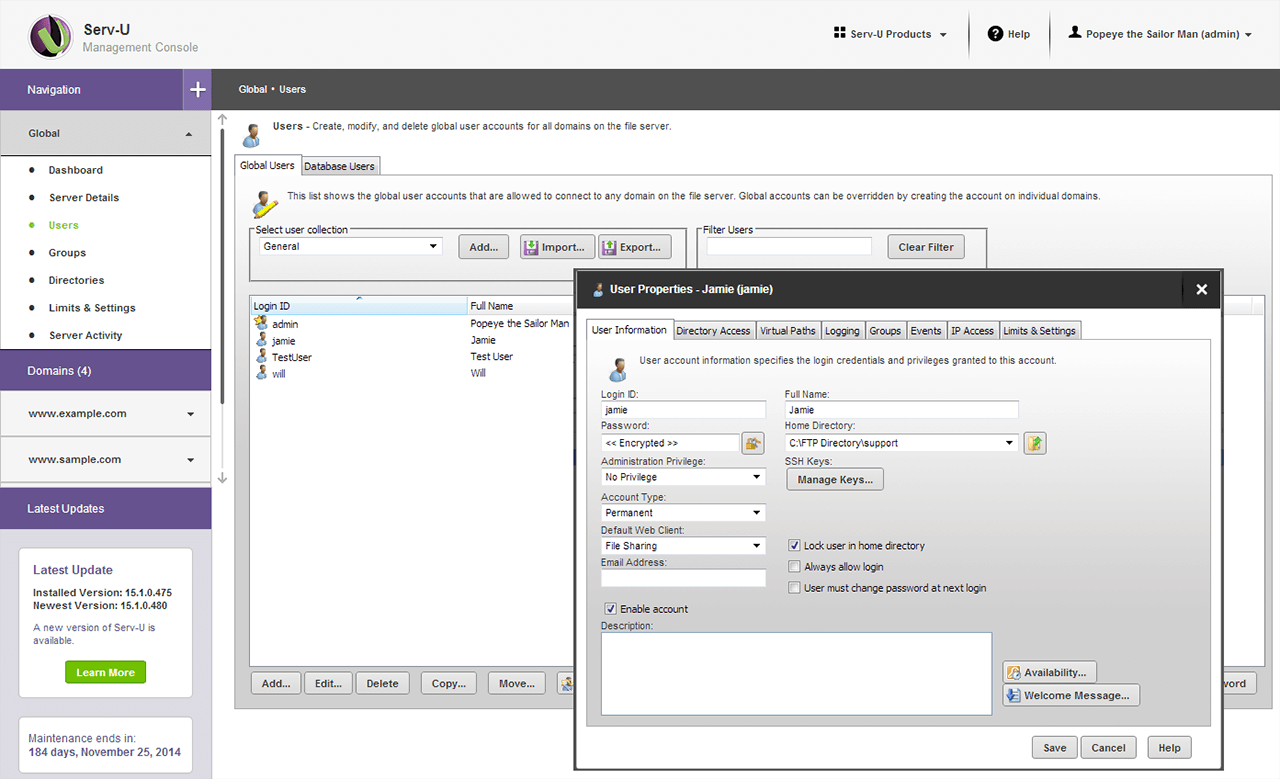Screen dimensions: 1280x779
Task: Click the browse home directory folder icon
Action: click(x=1035, y=443)
